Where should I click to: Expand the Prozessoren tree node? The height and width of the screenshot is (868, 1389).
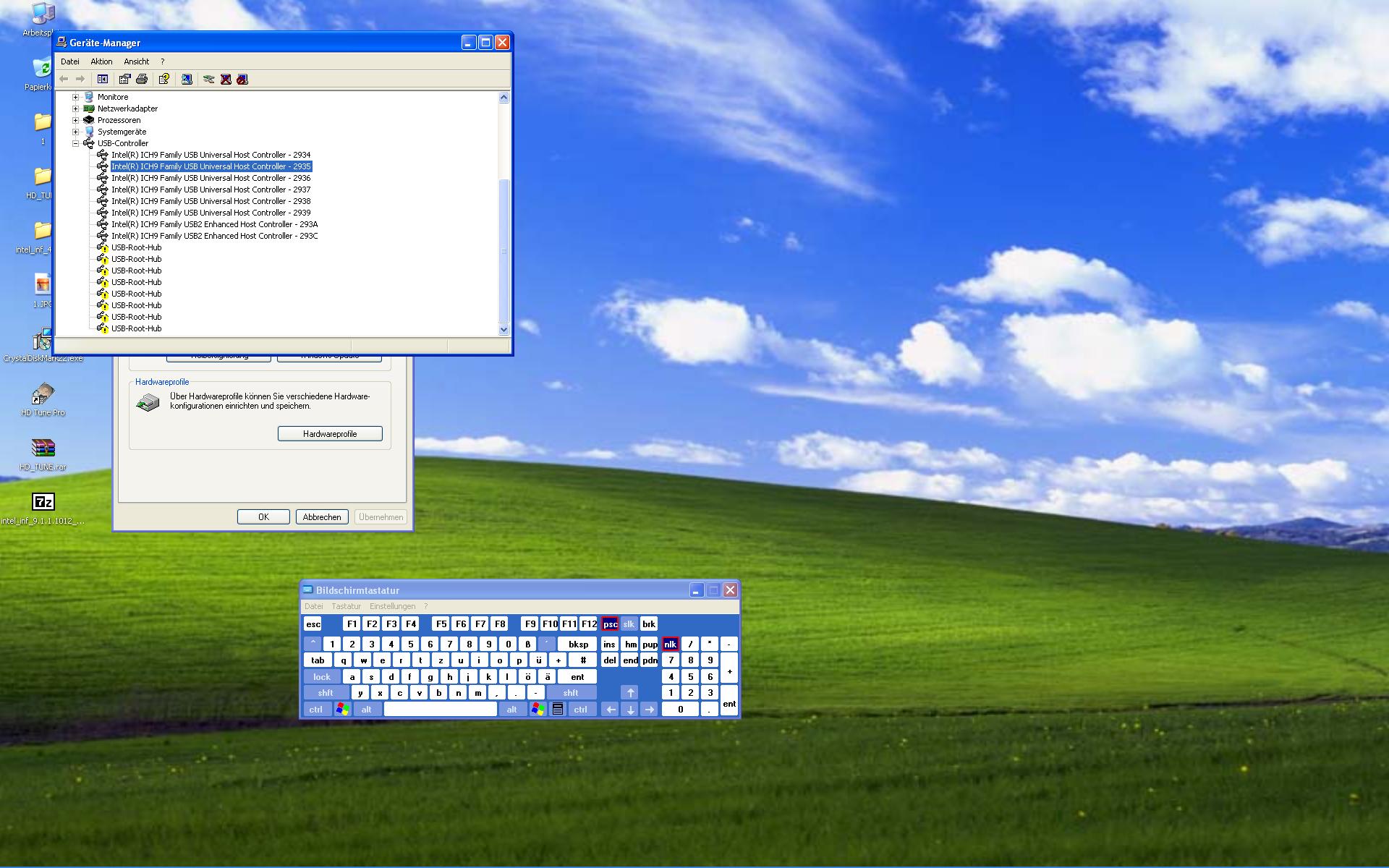point(75,120)
